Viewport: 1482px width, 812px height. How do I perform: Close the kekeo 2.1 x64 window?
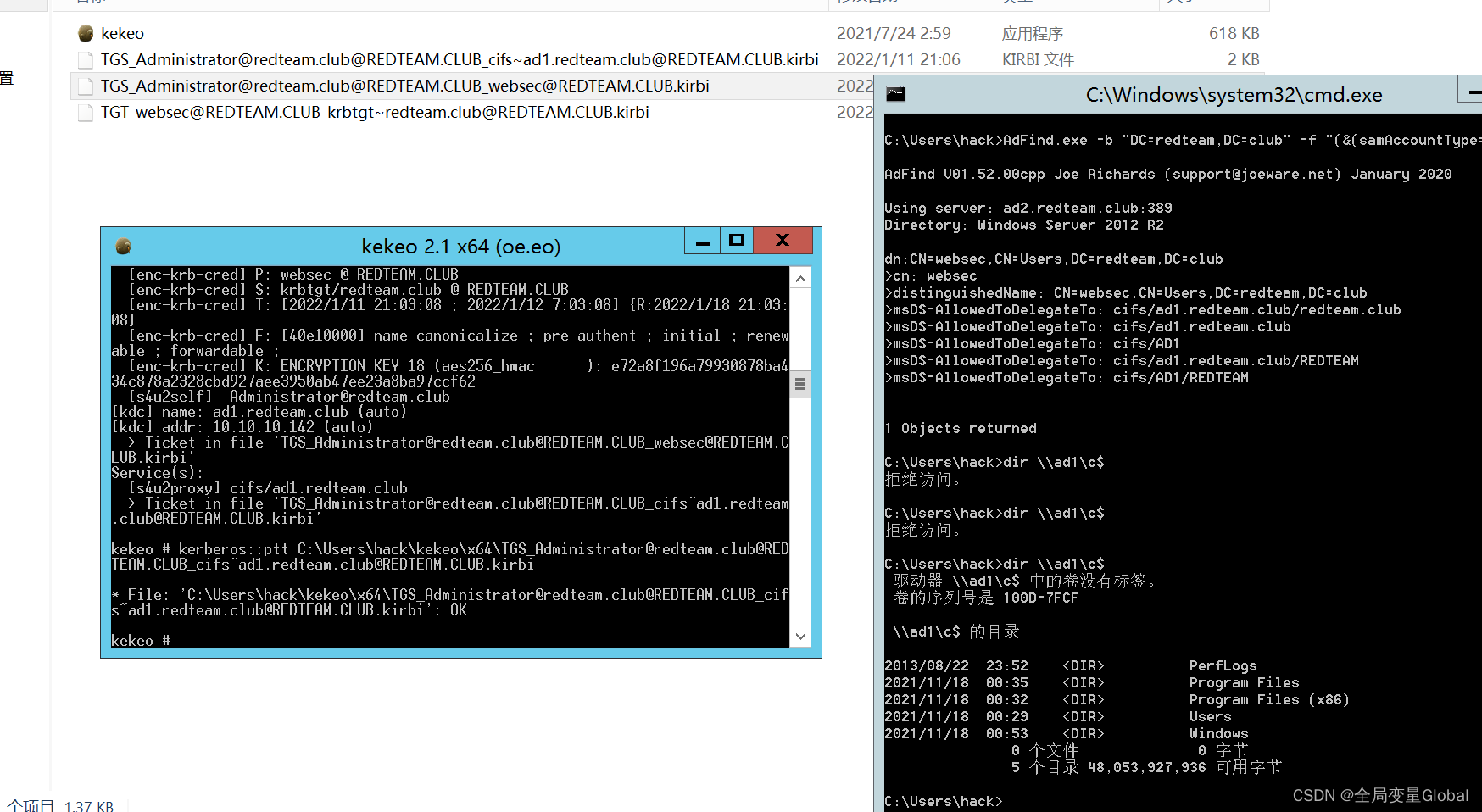[x=783, y=241]
